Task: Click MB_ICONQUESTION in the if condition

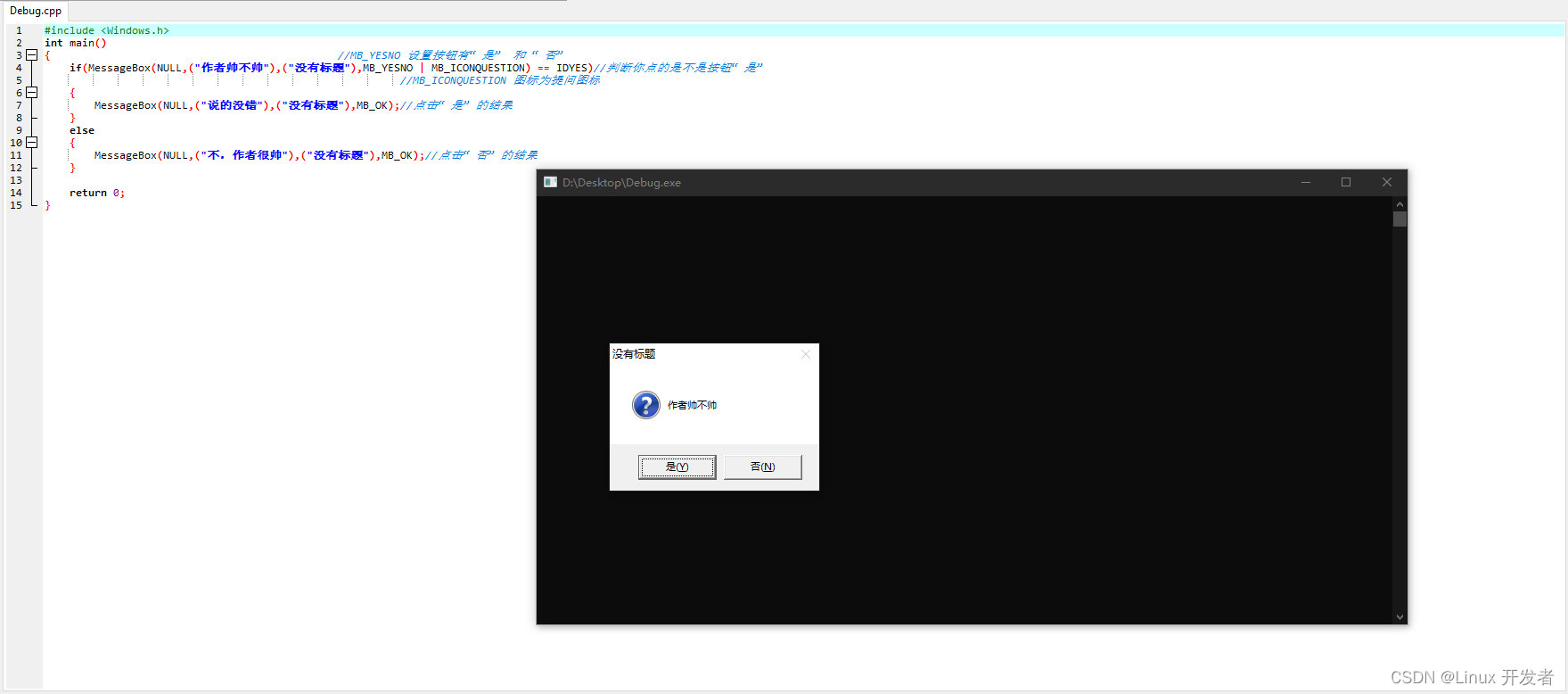Action: 479,68
